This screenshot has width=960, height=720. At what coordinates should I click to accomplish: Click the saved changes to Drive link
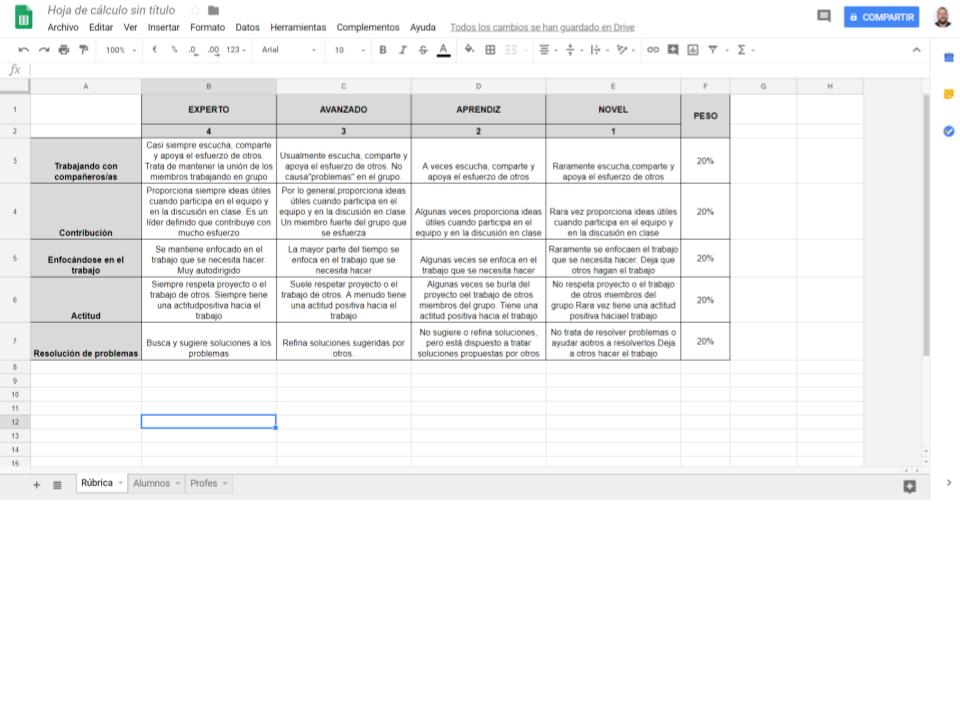click(542, 27)
